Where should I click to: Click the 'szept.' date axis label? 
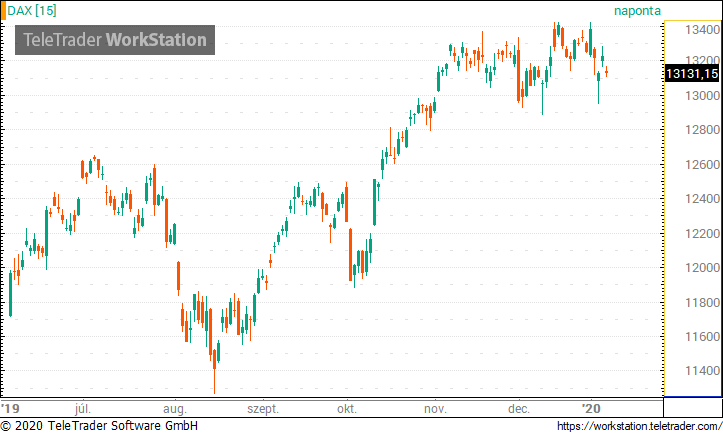263,409
